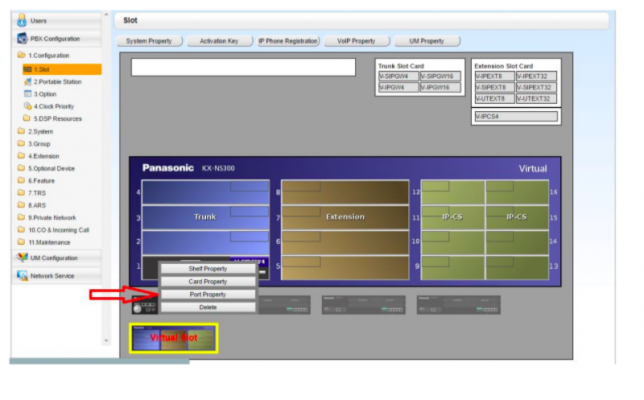Choose Port Property from context menu
Image resolution: width=644 pixels, height=400 pixels.
point(208,294)
